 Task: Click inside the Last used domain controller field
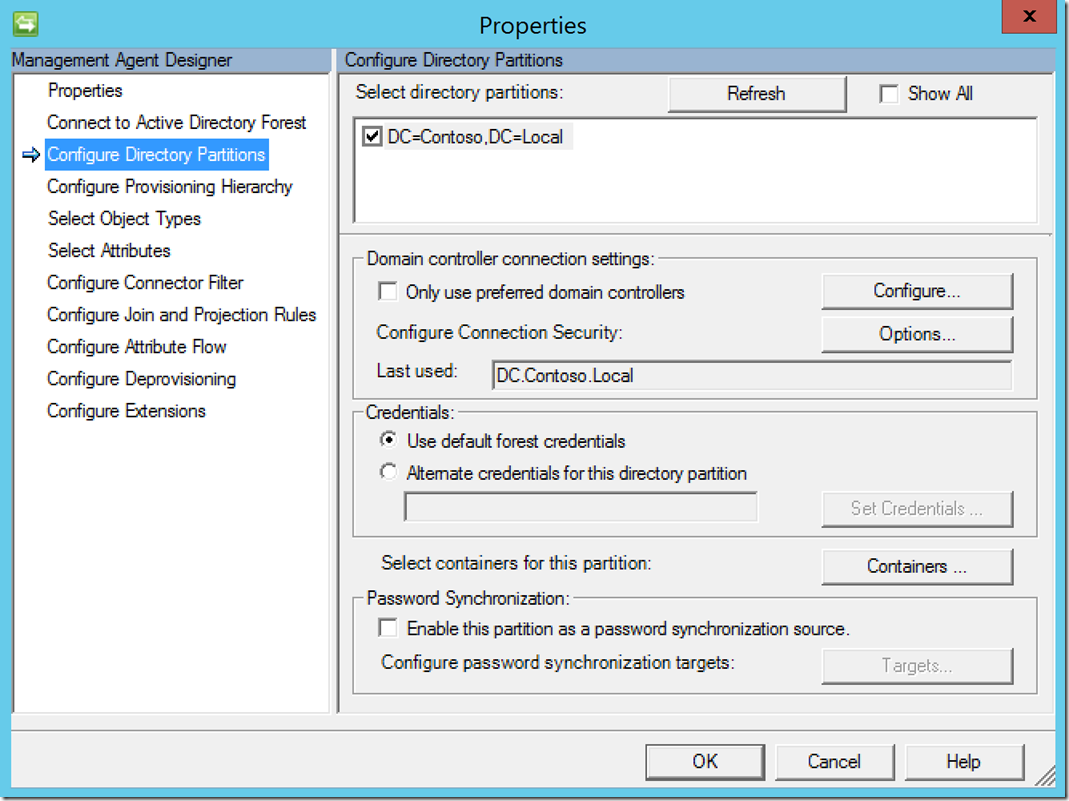[752, 376]
